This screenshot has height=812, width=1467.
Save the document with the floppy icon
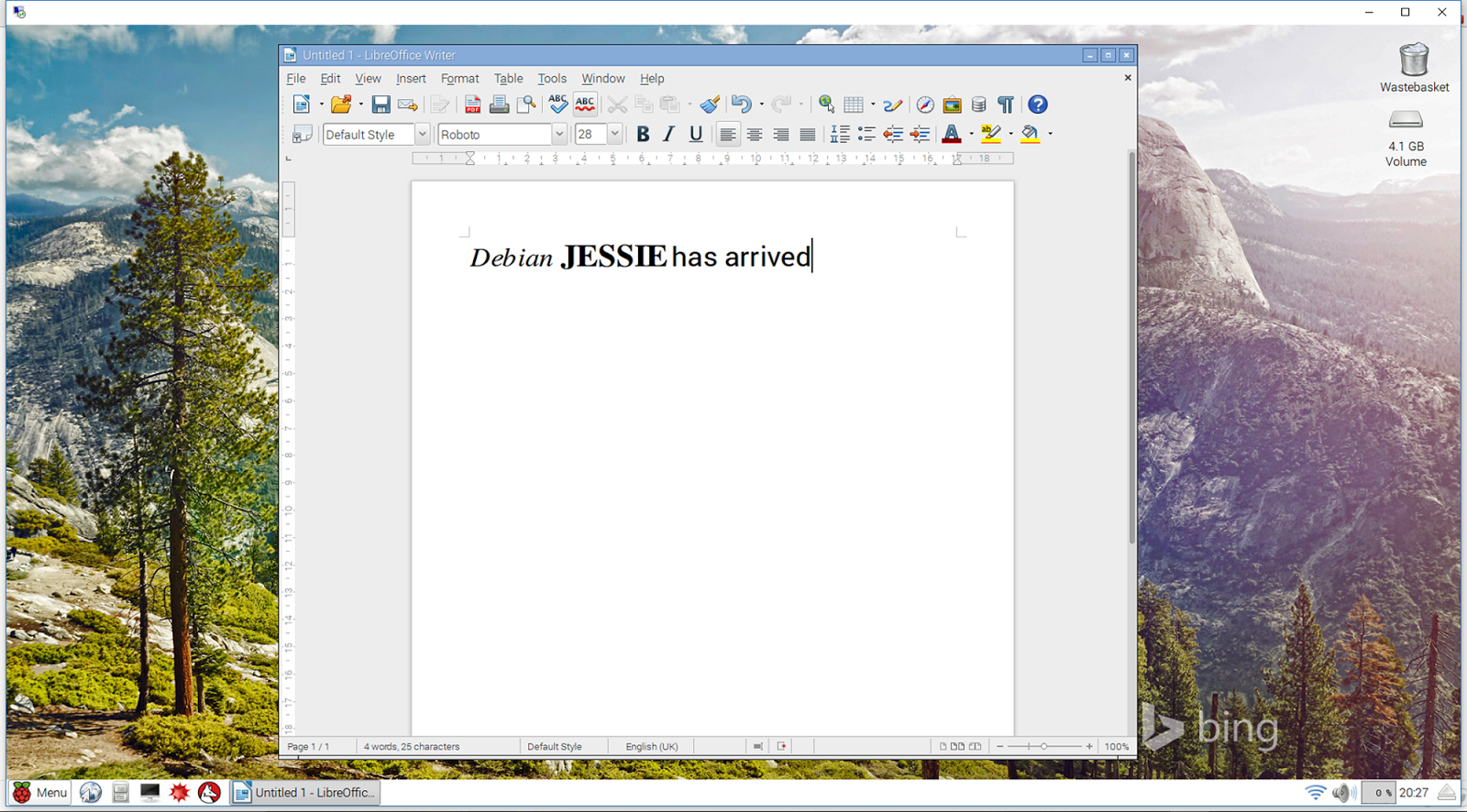pyautogui.click(x=381, y=104)
